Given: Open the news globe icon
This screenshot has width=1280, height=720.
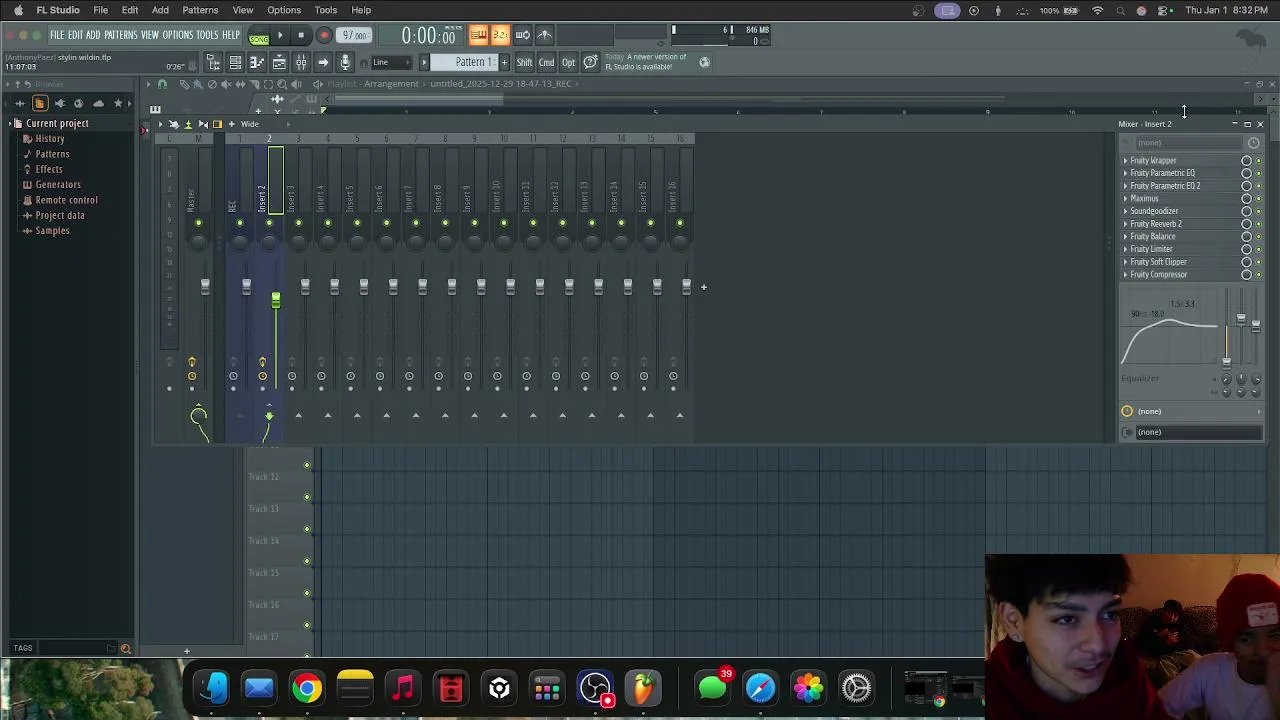Looking at the screenshot, I should 704,62.
